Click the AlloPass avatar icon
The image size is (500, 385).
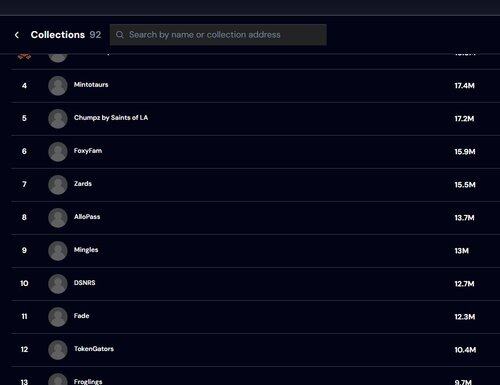pyautogui.click(x=58, y=218)
